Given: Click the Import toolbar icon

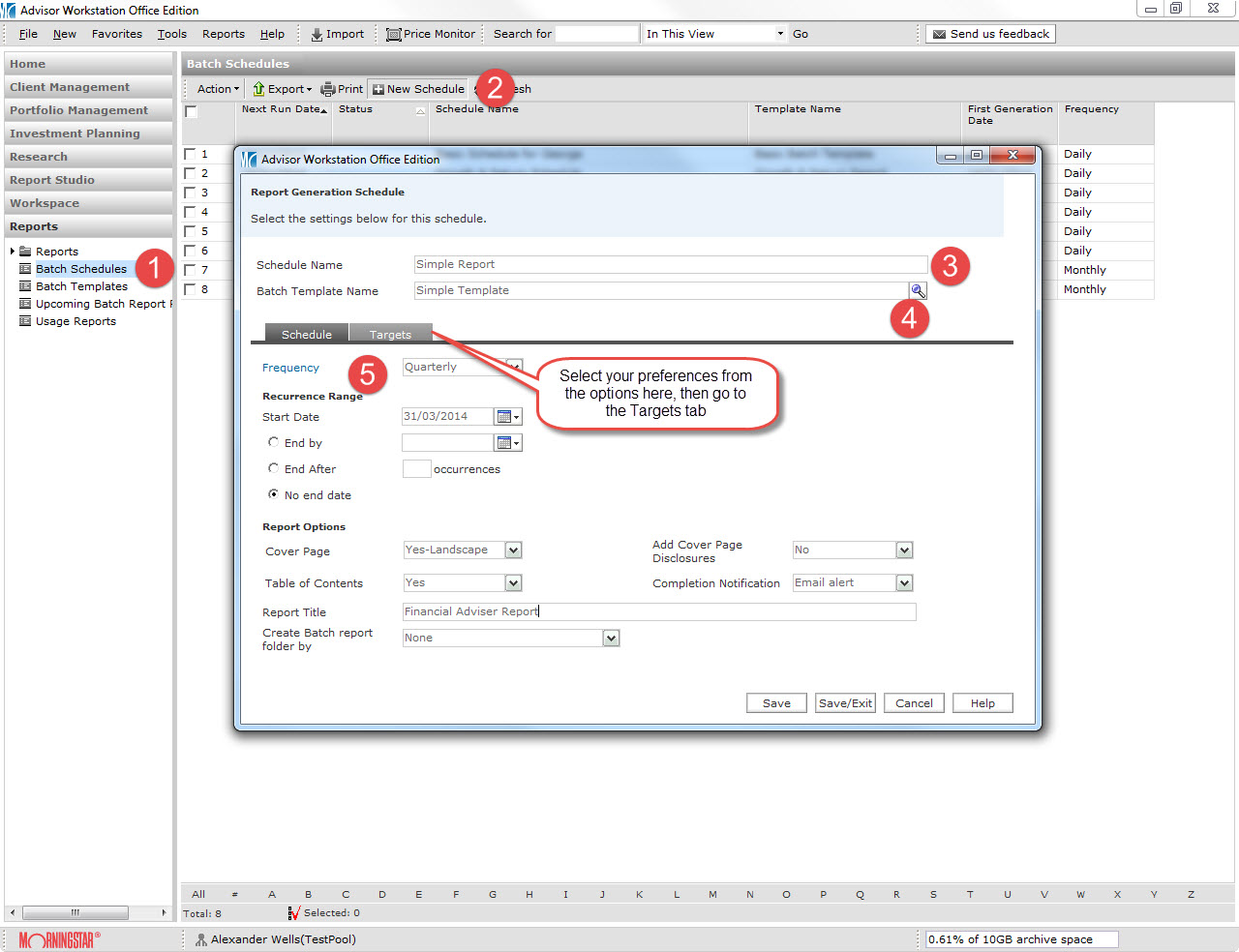Looking at the screenshot, I should tap(317, 35).
